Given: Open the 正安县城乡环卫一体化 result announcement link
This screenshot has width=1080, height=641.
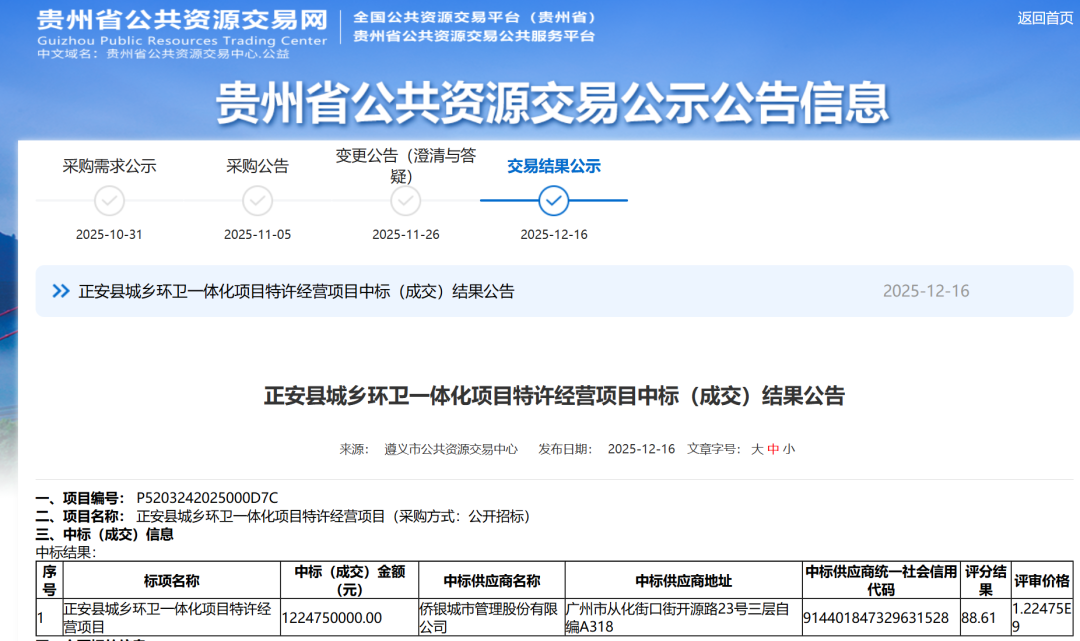Looking at the screenshot, I should 297,291.
